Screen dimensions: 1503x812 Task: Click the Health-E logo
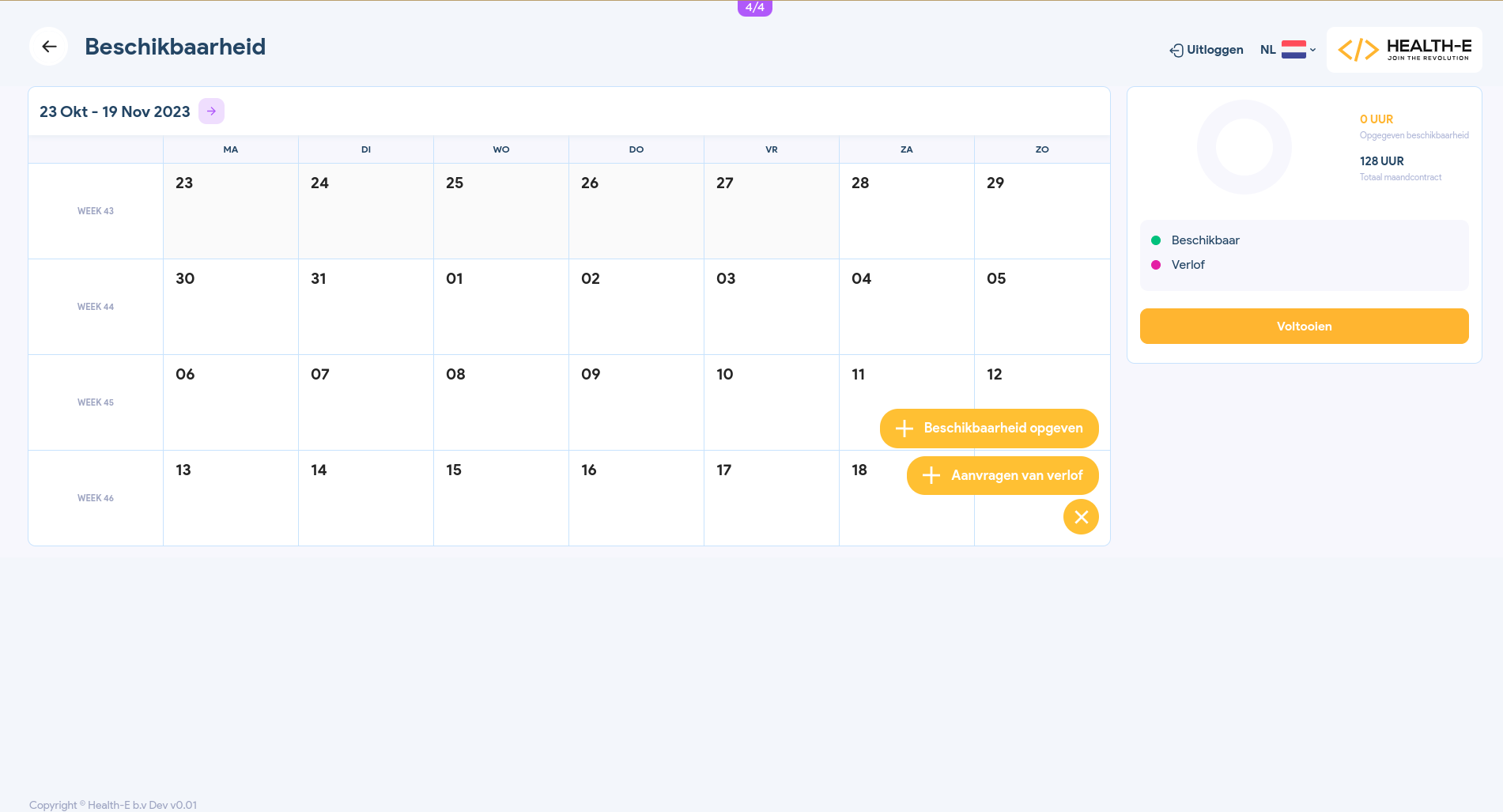pyautogui.click(x=1404, y=50)
